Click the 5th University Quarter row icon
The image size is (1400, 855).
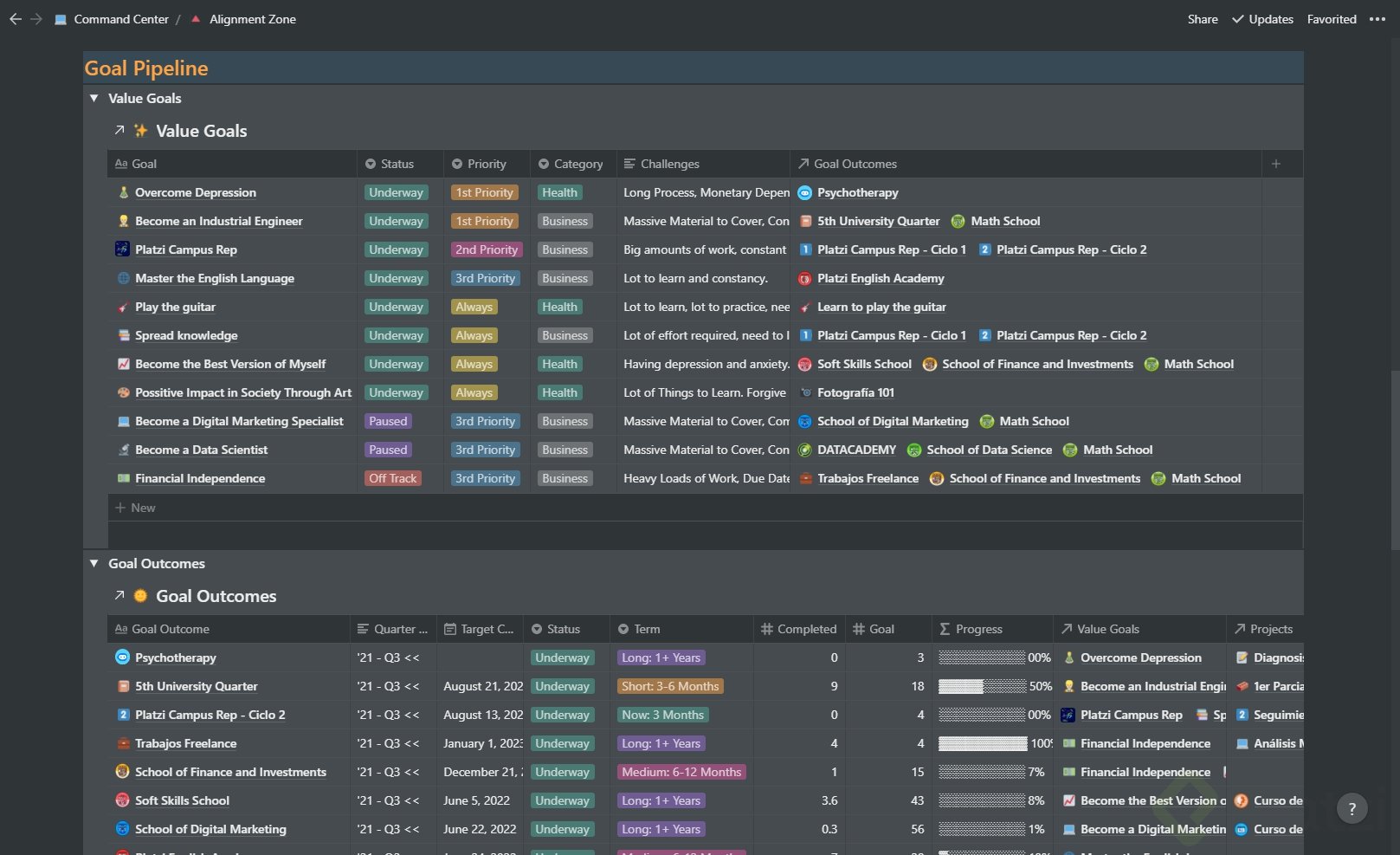123,686
